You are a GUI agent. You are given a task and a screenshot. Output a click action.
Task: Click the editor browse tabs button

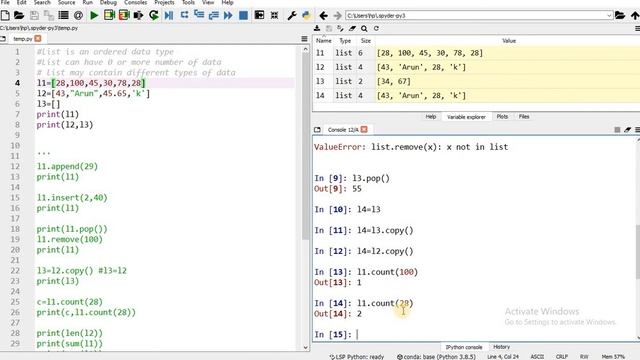(x=3, y=39)
